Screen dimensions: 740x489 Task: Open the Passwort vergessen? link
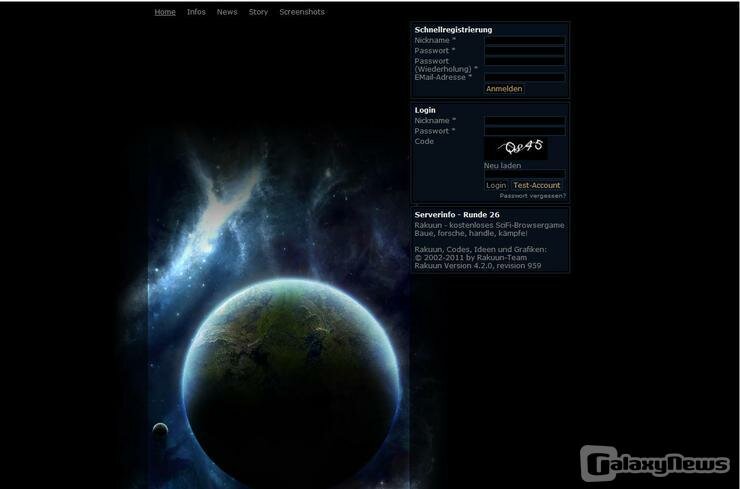click(x=532, y=196)
